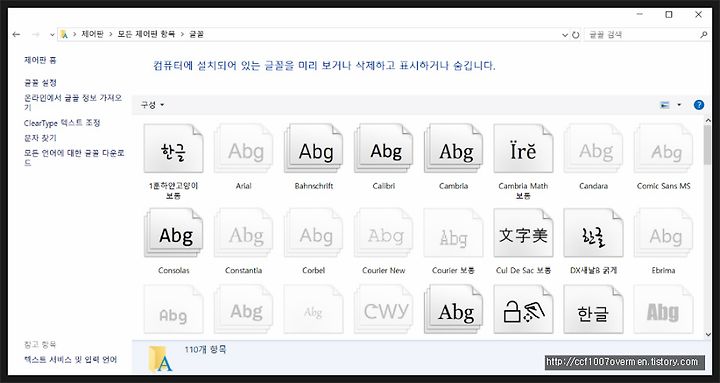Open 제어판 홈 link
Viewport: 720px width, 383px height.
click(x=40, y=60)
